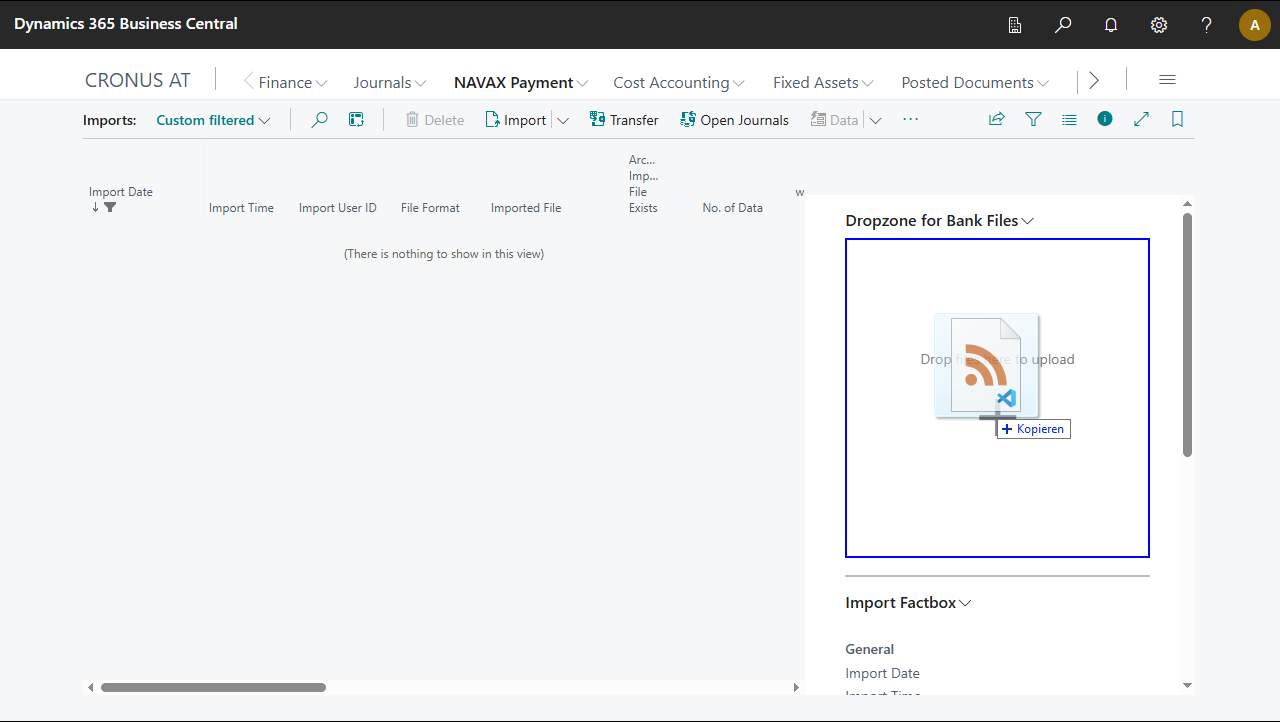
Task: Click the horizontal scrollbar right arrow
Action: point(796,687)
